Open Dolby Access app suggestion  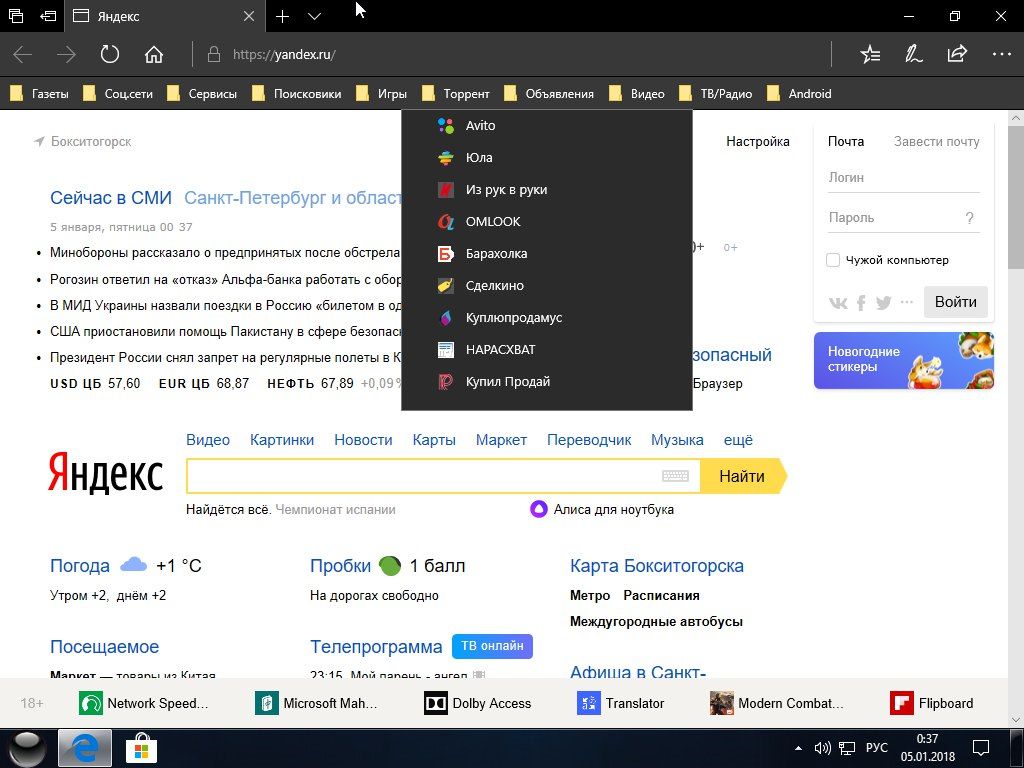[477, 703]
